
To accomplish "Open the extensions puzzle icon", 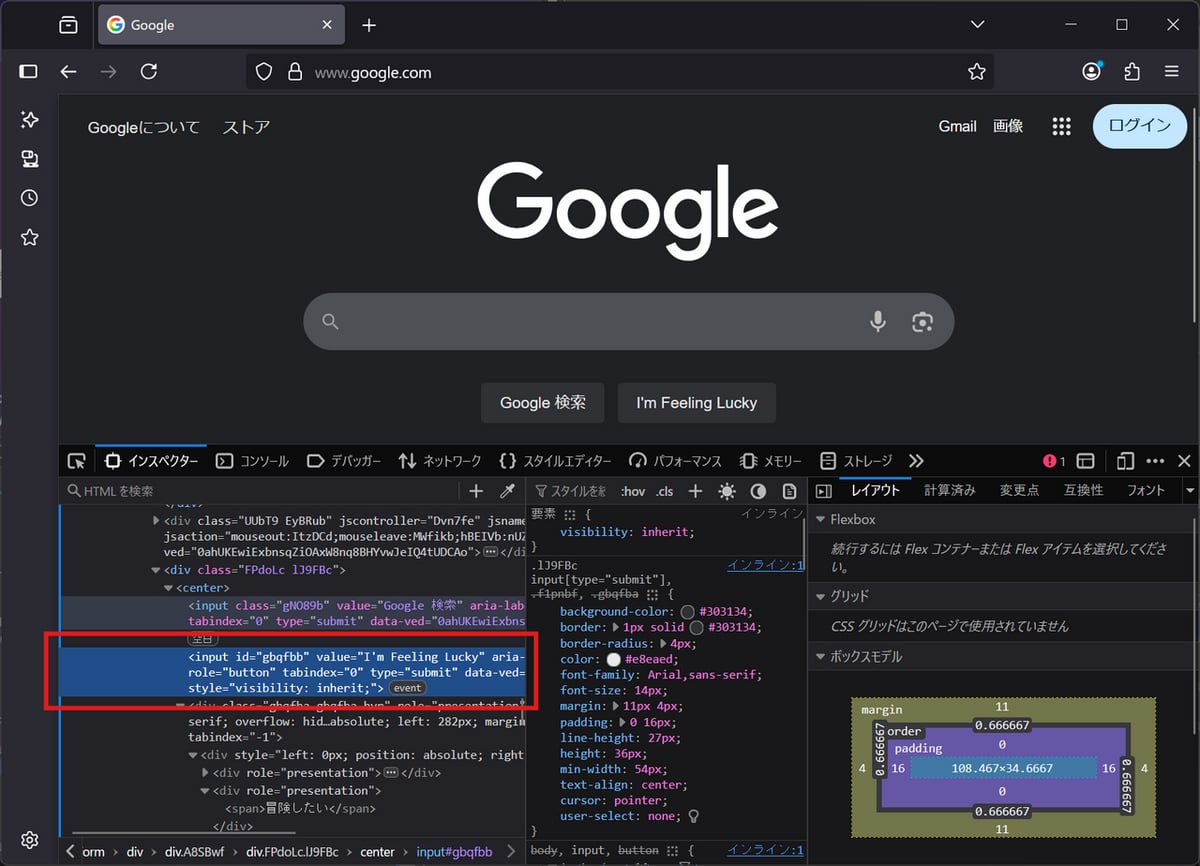I will [x=1132, y=72].
